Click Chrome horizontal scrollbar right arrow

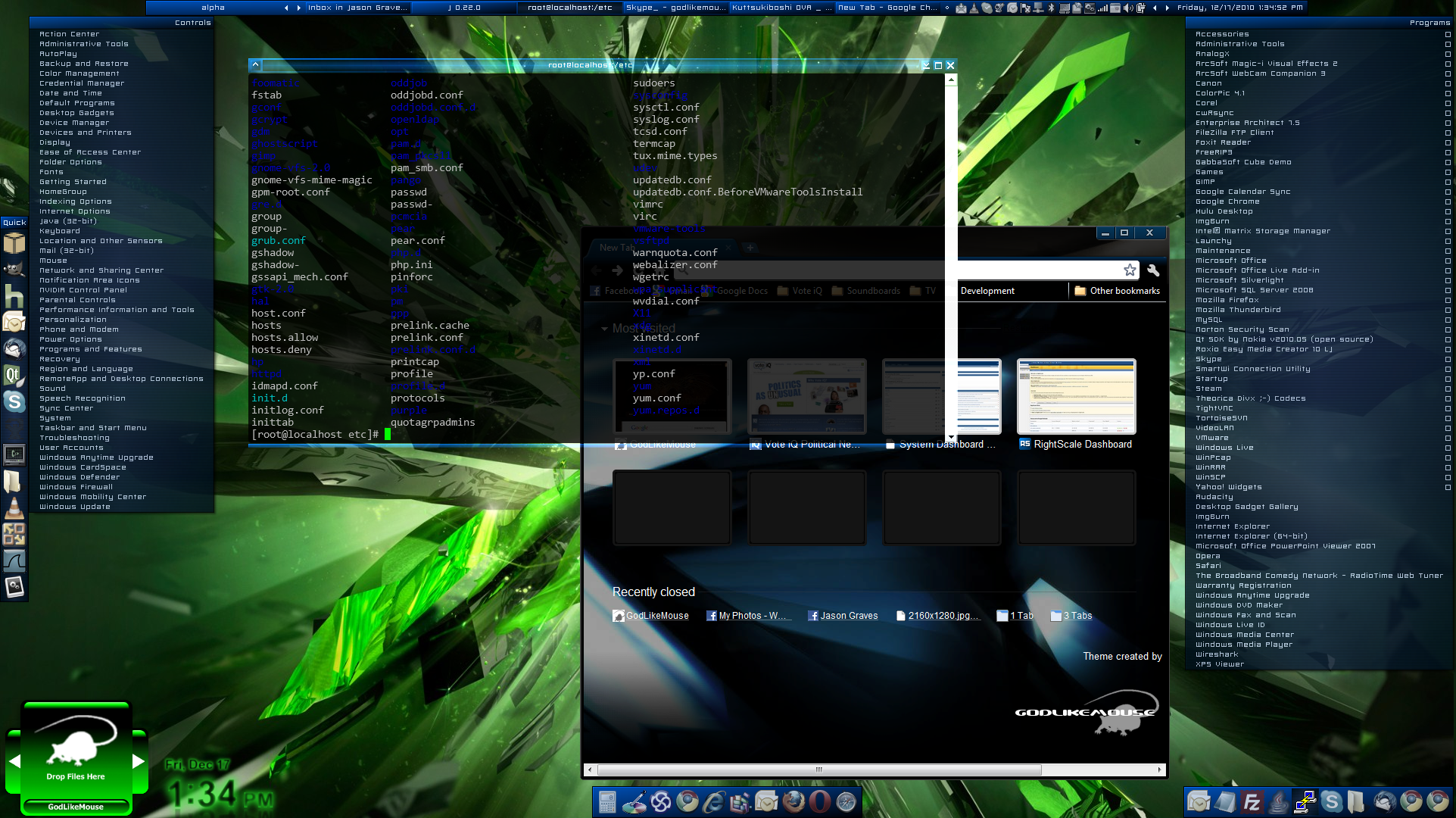tap(1159, 770)
